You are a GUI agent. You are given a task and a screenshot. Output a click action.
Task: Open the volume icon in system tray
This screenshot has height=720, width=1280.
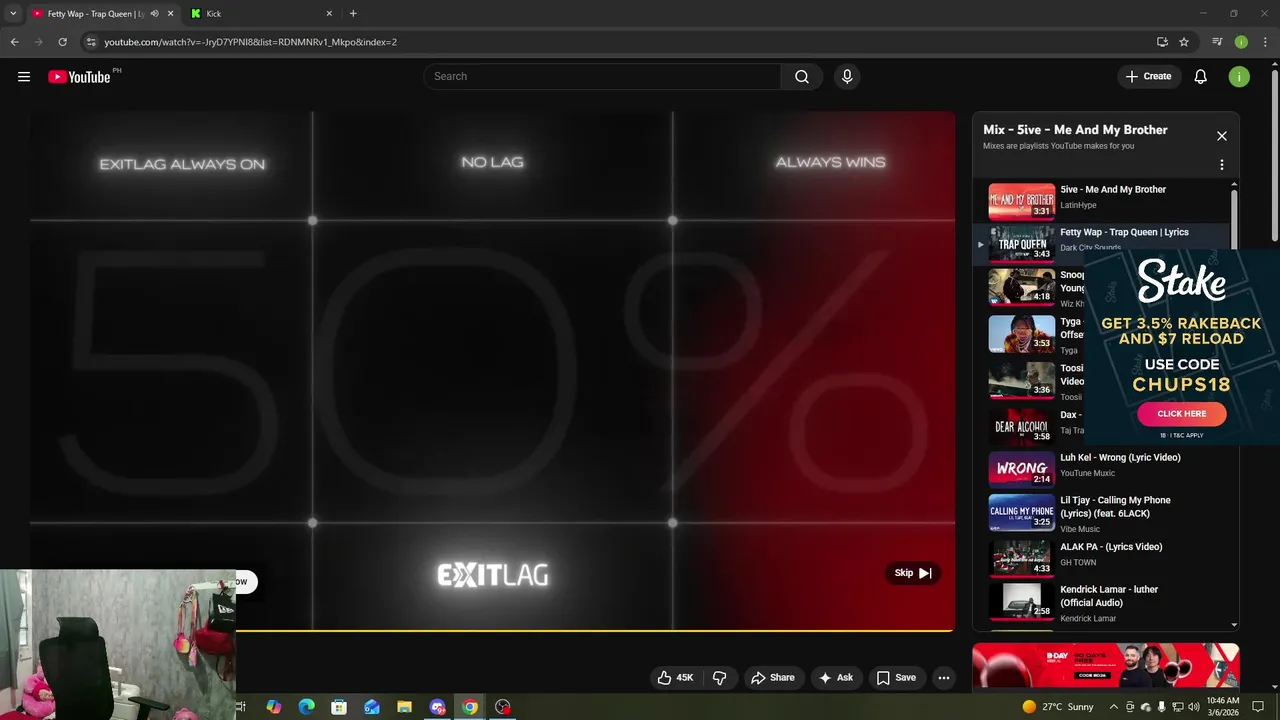1194,707
